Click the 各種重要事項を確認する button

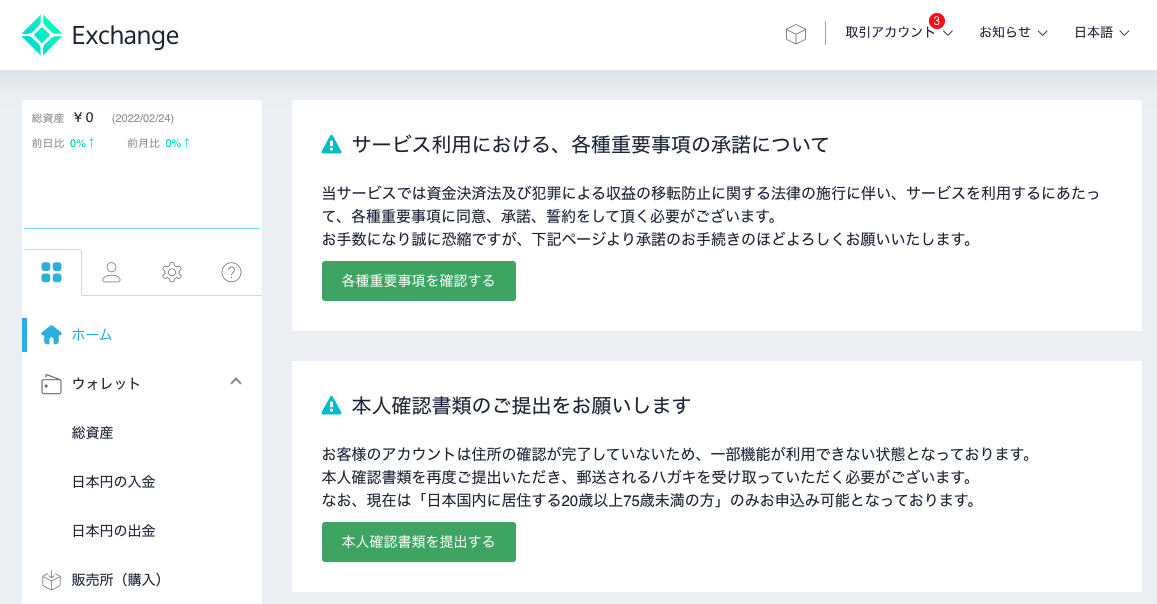pyautogui.click(x=418, y=281)
